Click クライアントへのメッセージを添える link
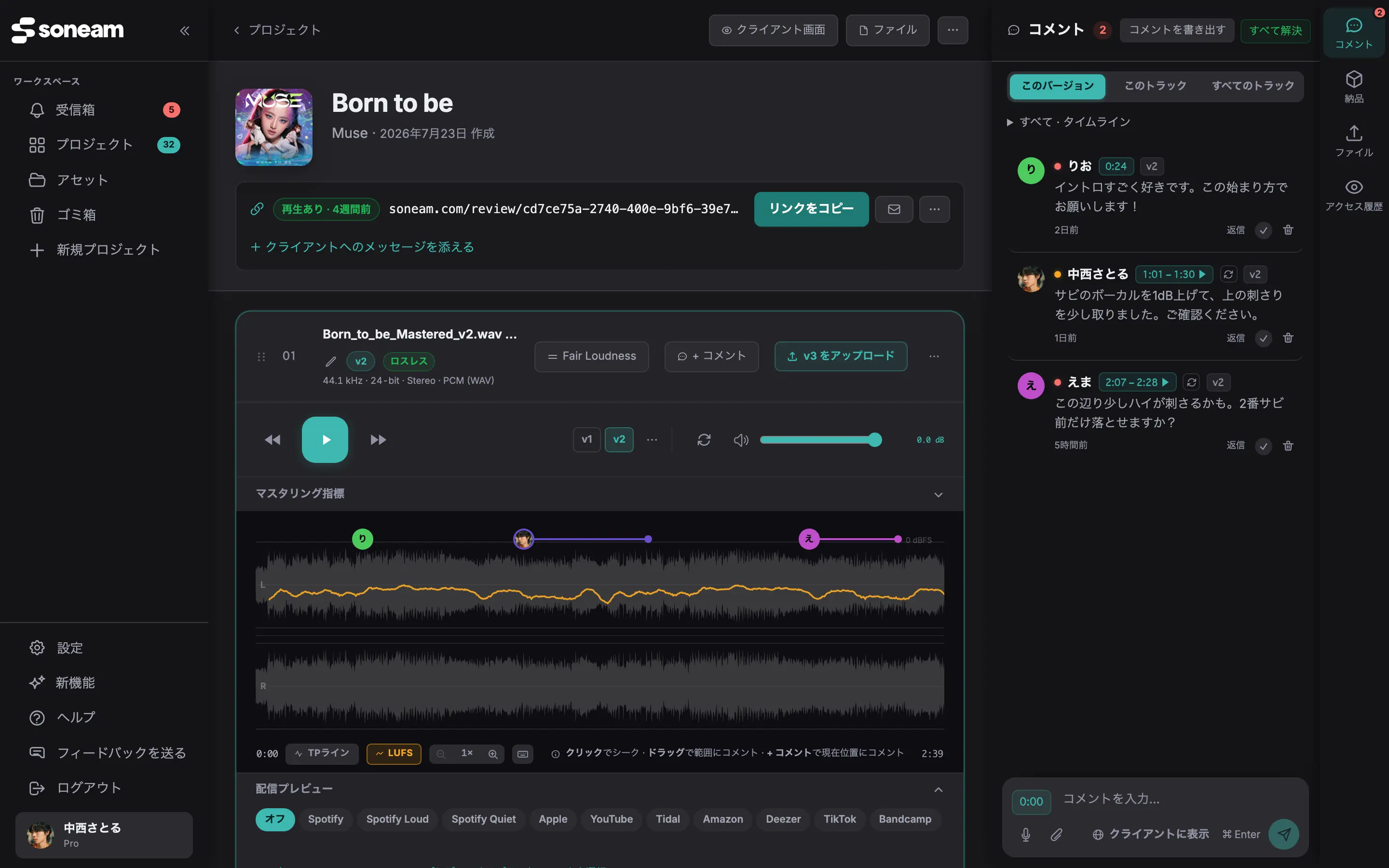 click(362, 247)
